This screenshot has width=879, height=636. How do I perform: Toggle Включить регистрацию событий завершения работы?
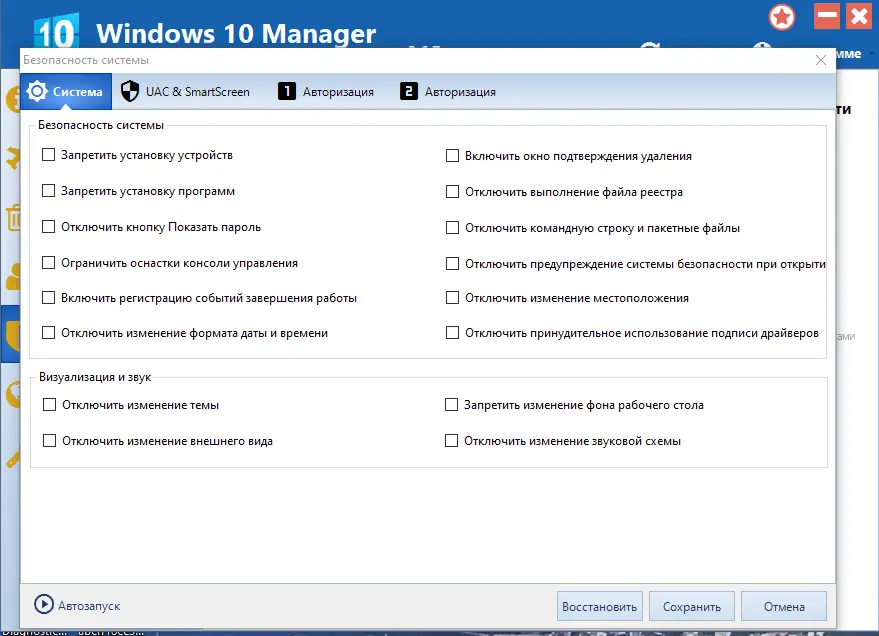[x=49, y=298]
